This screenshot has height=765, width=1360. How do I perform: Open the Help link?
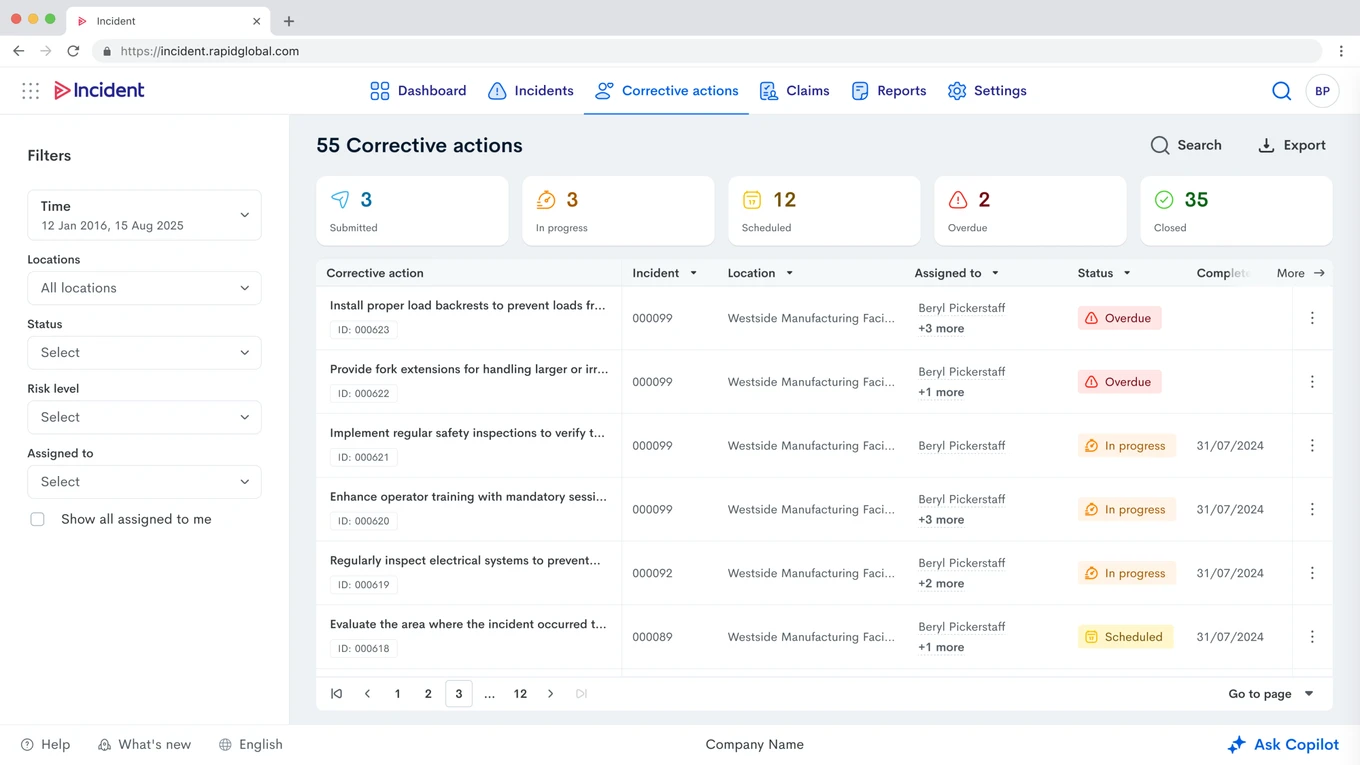coord(46,745)
